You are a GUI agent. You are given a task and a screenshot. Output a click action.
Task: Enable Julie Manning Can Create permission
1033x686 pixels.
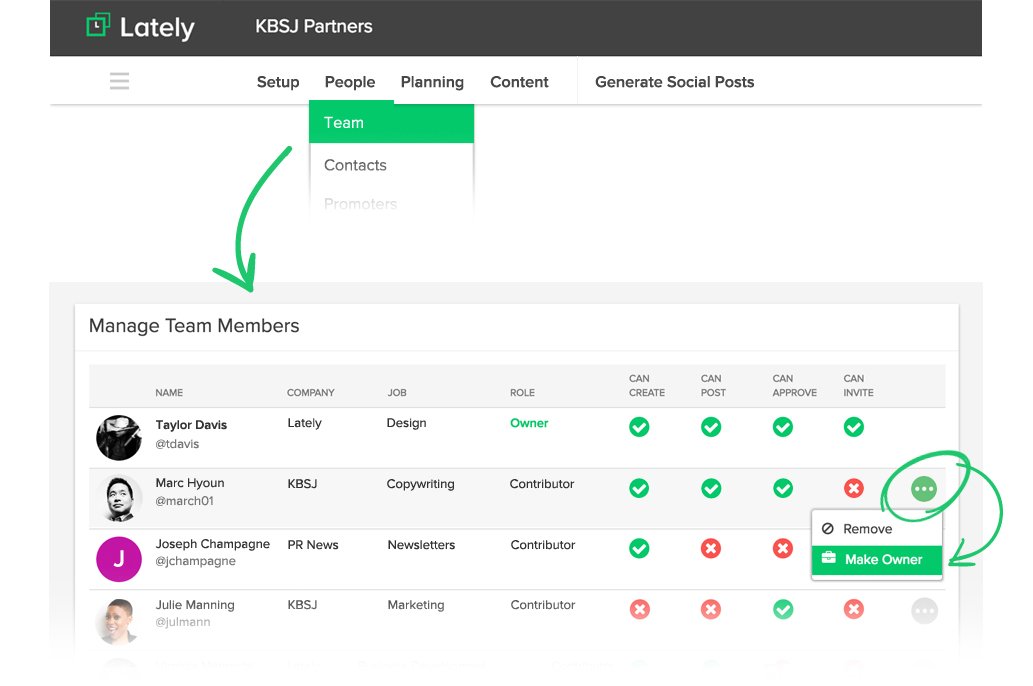click(639, 609)
